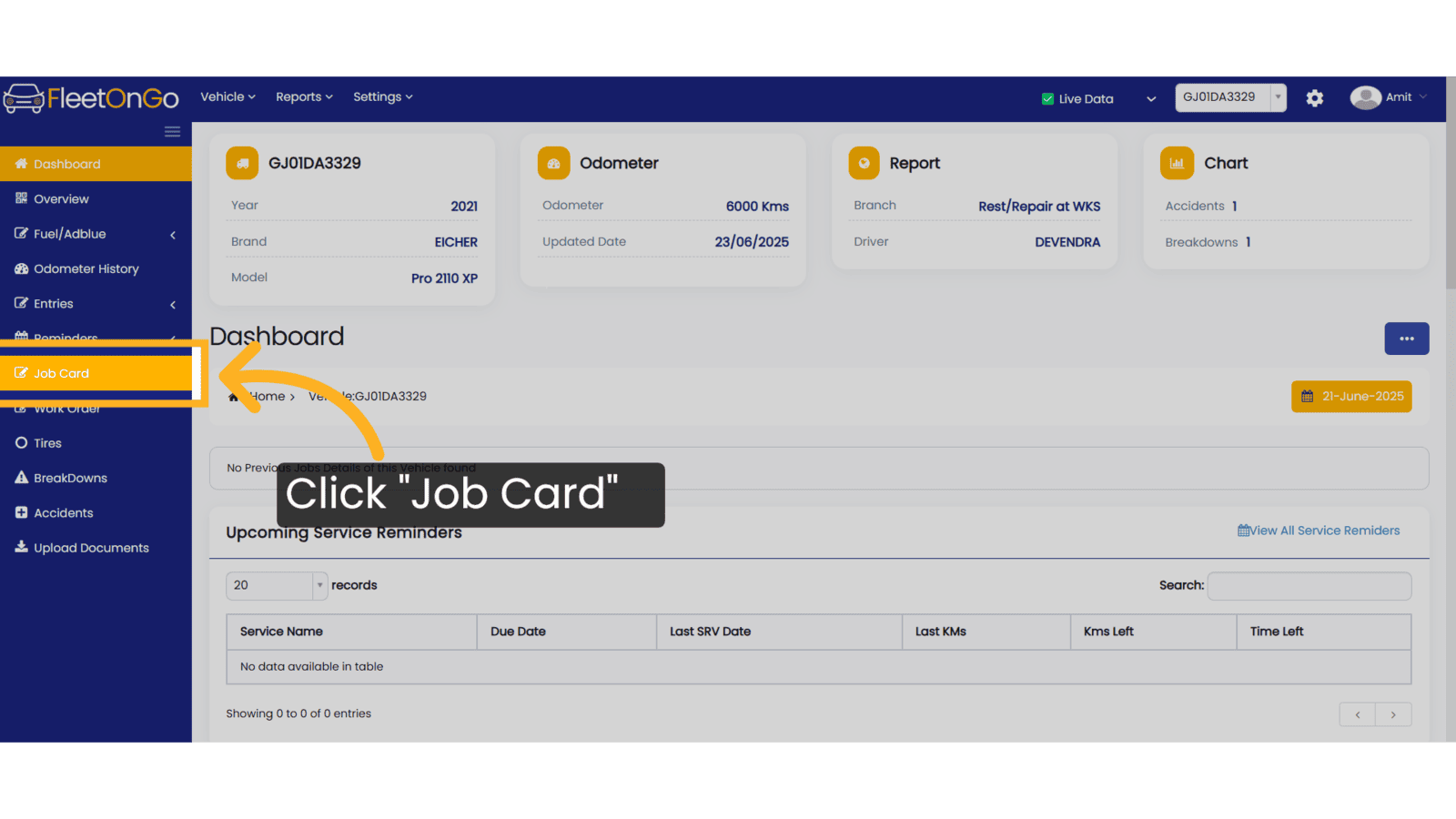The image size is (1456, 819).
Task: Click the Rest/Repair at WKS branch value
Action: 1039,207
